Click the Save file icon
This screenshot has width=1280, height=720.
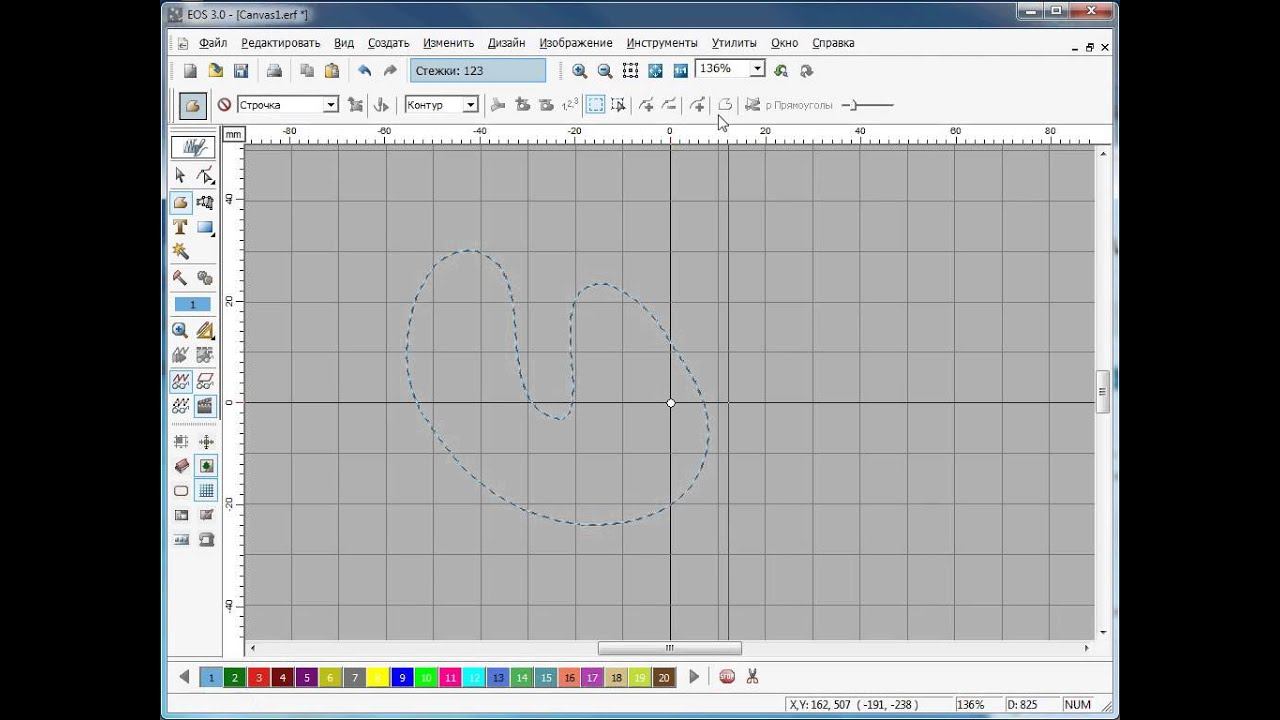click(x=241, y=71)
